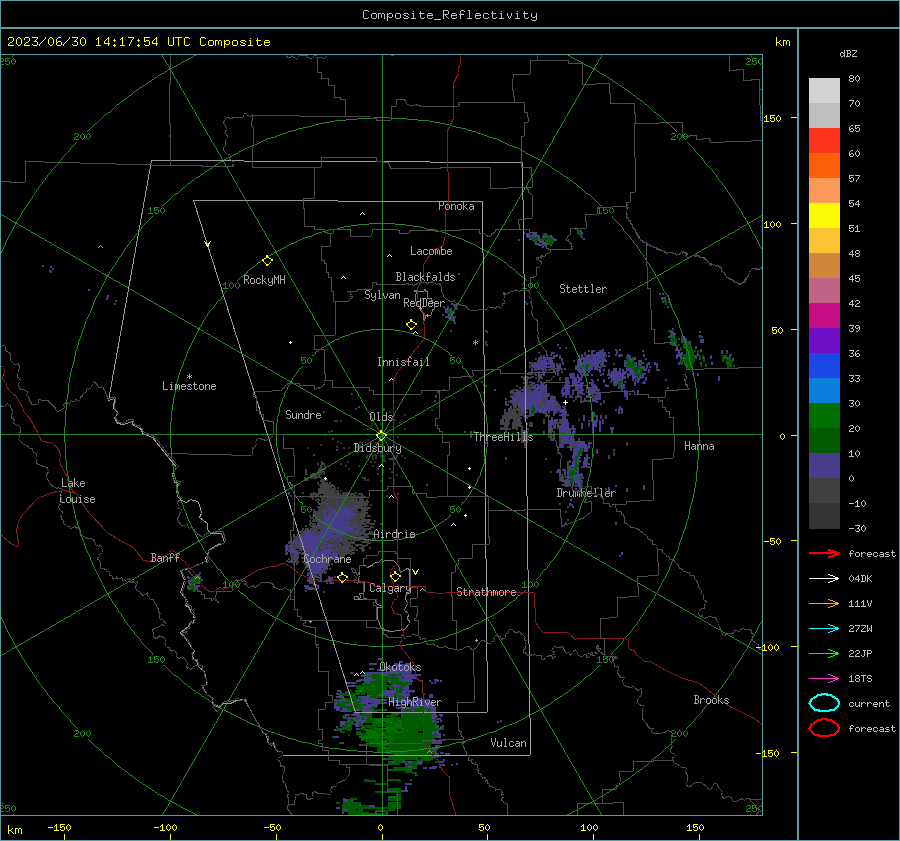Viewport: 900px width, 841px height.
Task: Click the Innisfail city label
Action: 403,362
